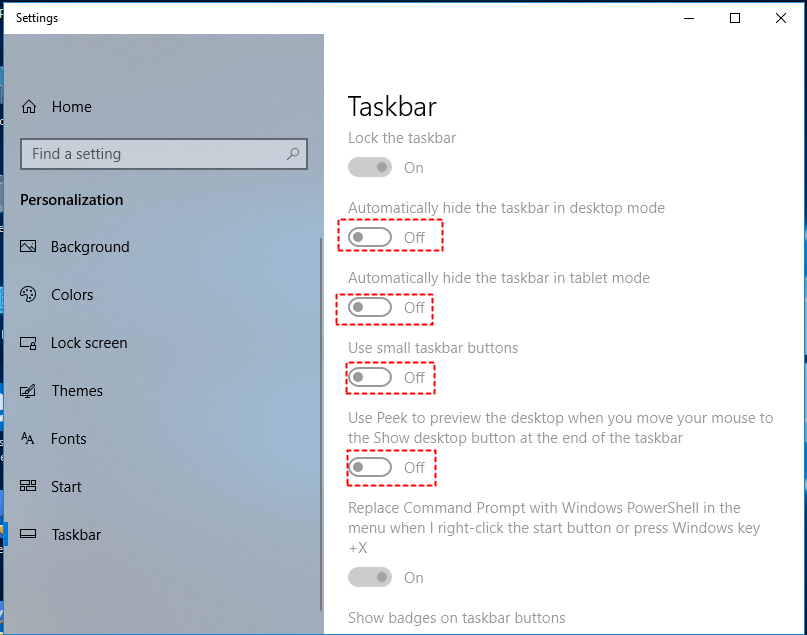Viewport: 807px width, 635px height.
Task: Disable the Windows PowerShell replacement switch
Action: pos(370,577)
